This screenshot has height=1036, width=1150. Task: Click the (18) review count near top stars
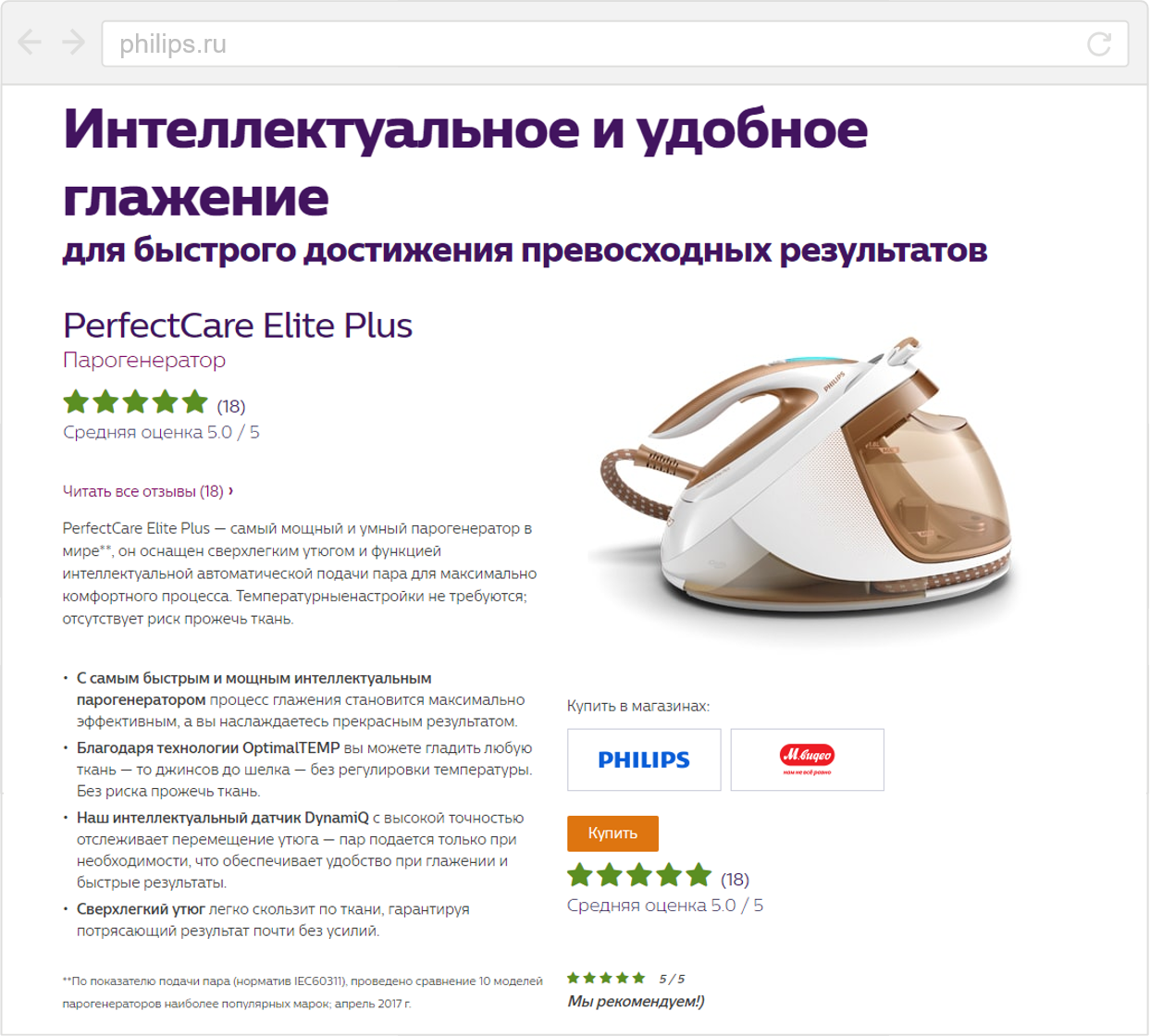231,406
